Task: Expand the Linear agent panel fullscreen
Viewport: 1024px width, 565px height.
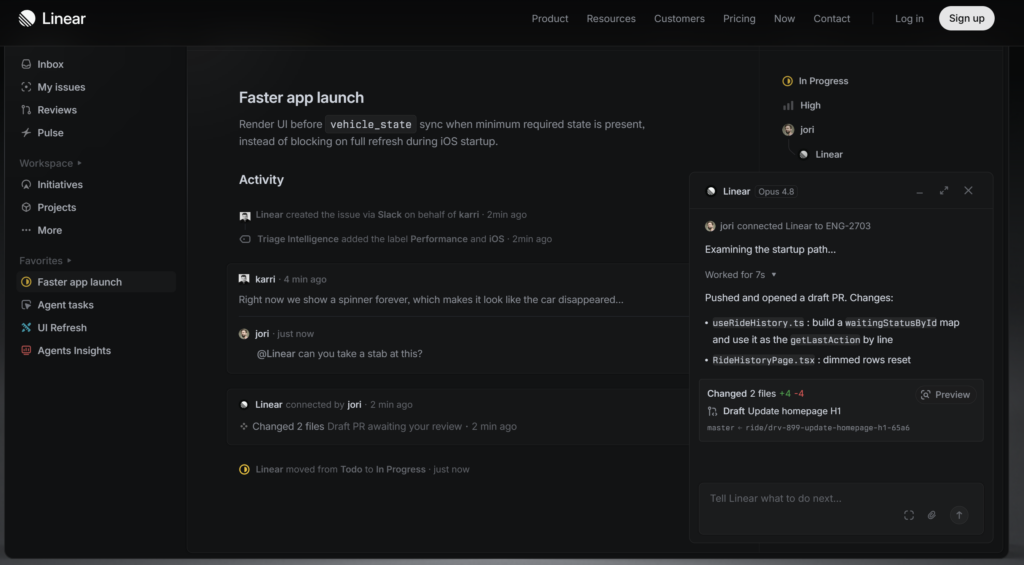Action: (944, 191)
